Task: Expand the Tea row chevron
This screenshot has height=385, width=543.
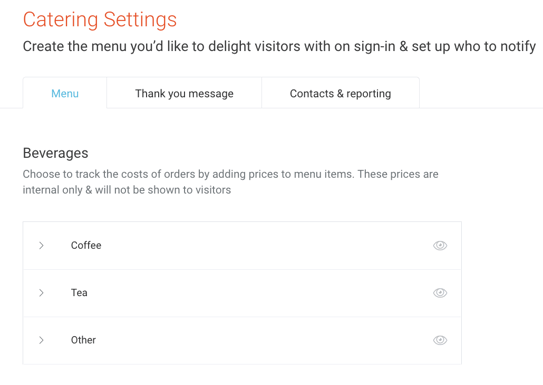Action: click(41, 293)
